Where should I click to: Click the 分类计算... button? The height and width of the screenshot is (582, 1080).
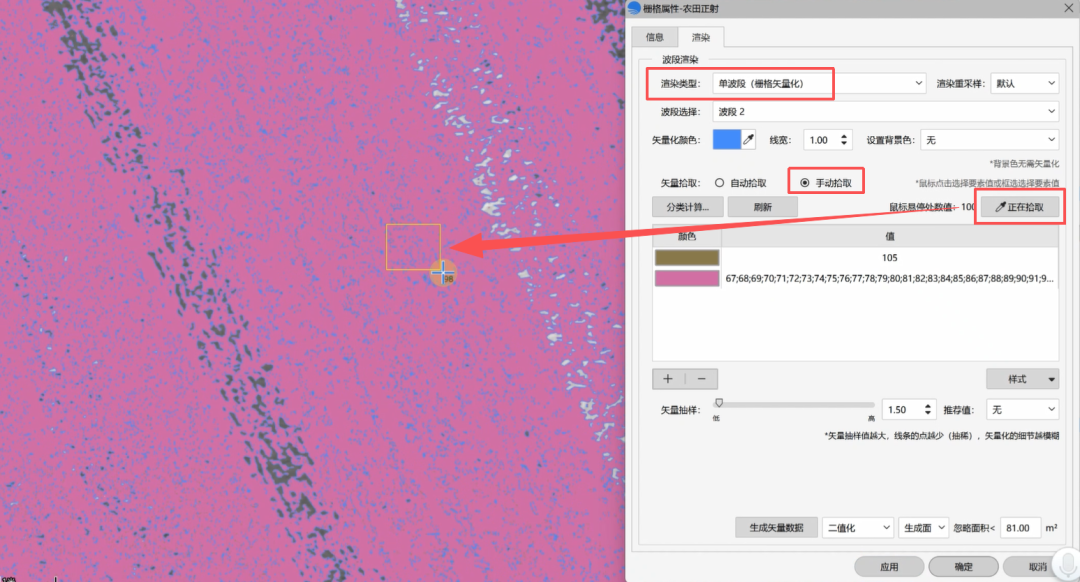(x=687, y=207)
